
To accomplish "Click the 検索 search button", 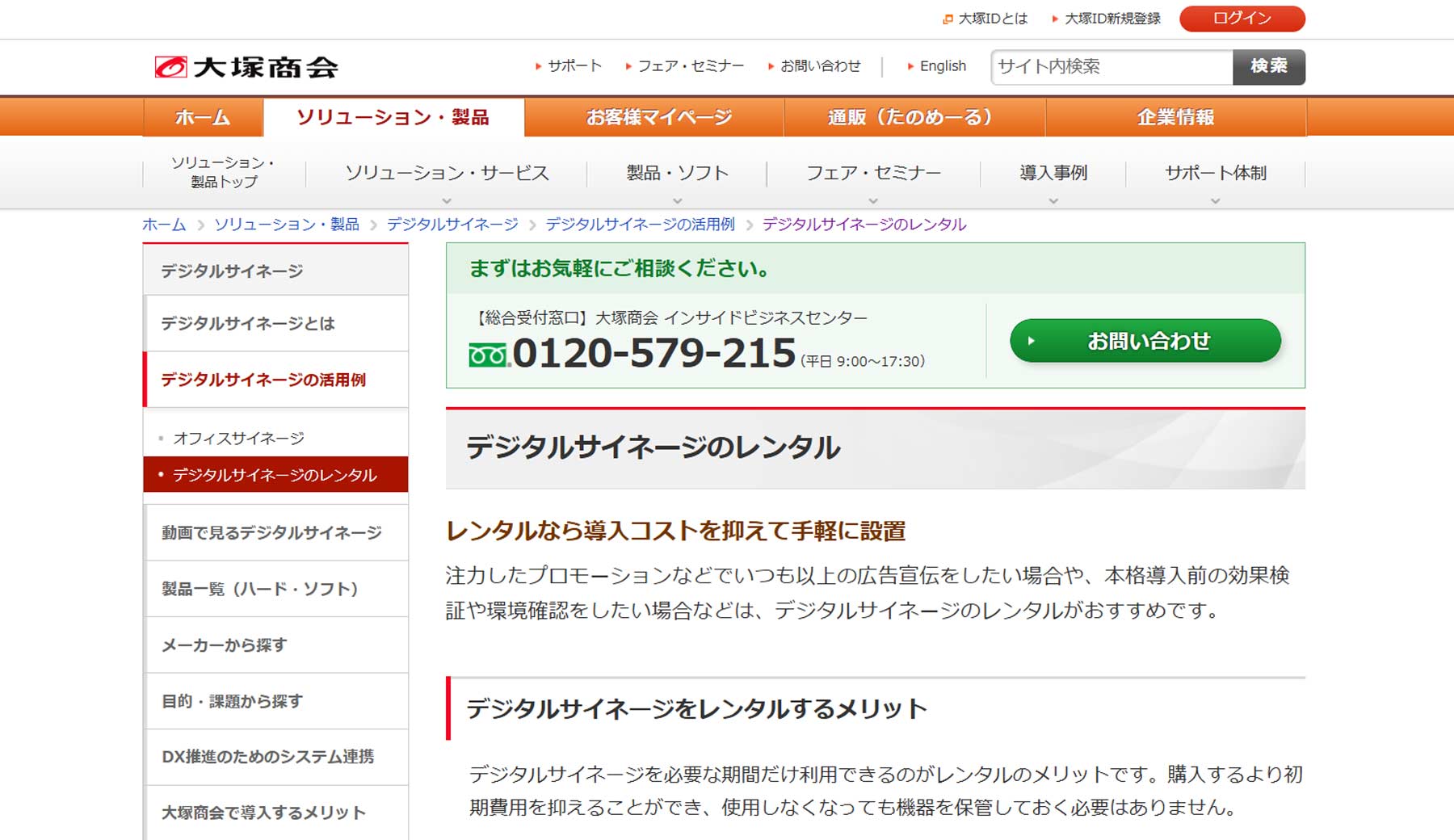I will (x=1269, y=67).
